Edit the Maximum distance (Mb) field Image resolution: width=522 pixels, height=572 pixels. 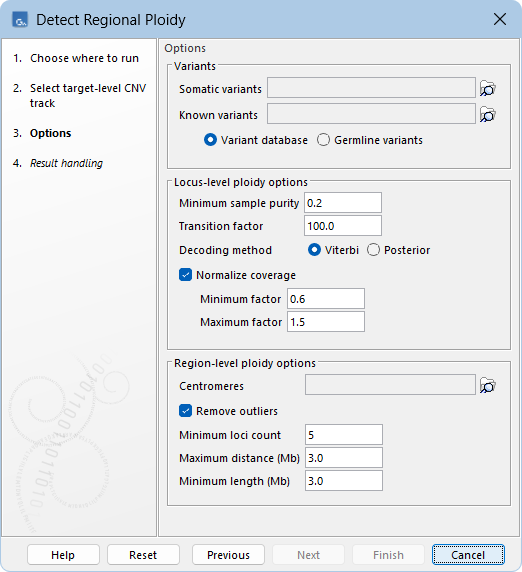click(x=344, y=457)
